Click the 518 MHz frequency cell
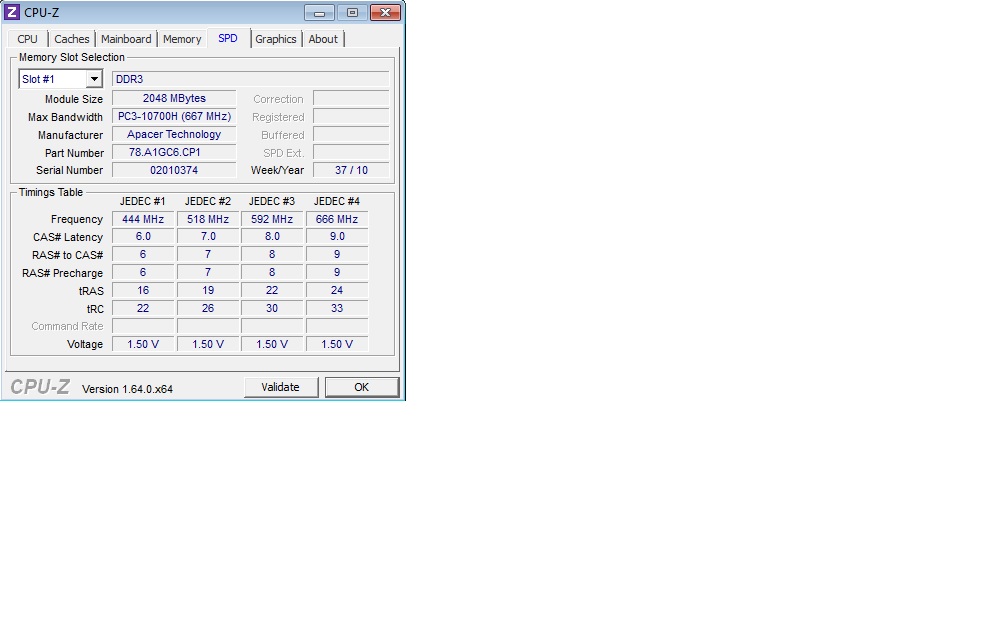 pos(208,219)
